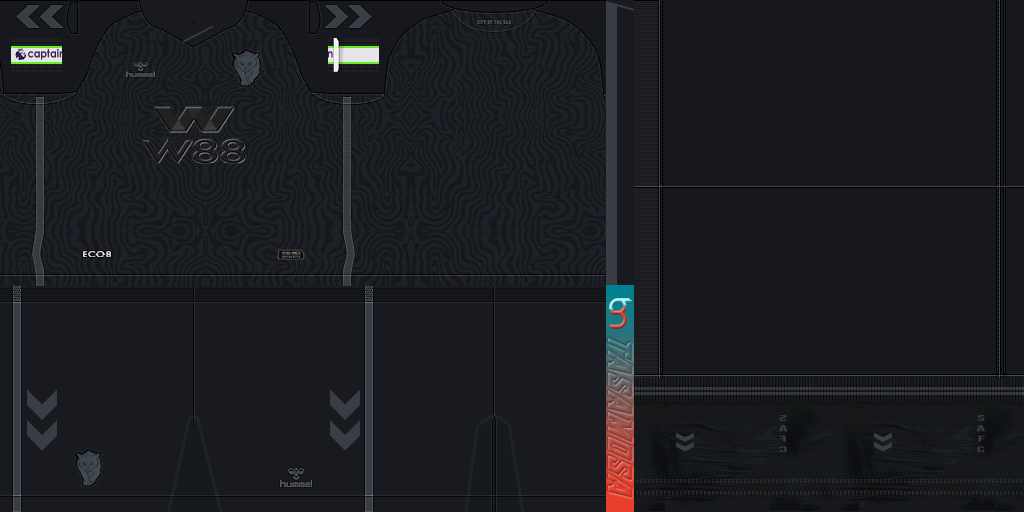Click the hummel logo on the shirt chest
1024x512 pixels.
tap(140, 69)
